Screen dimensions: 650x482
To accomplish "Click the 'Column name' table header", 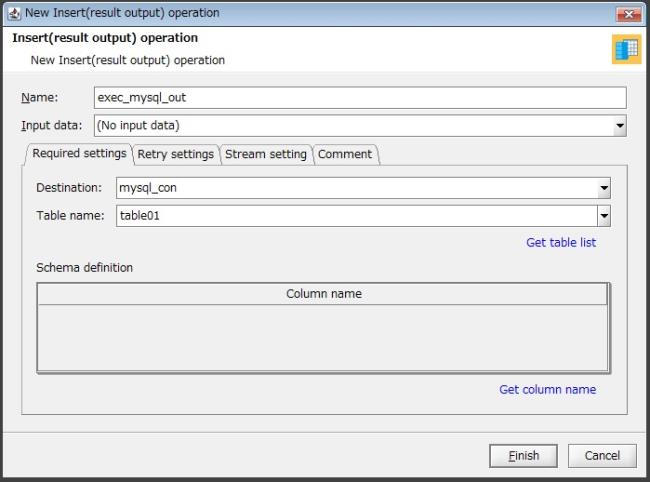I will 323,294.
